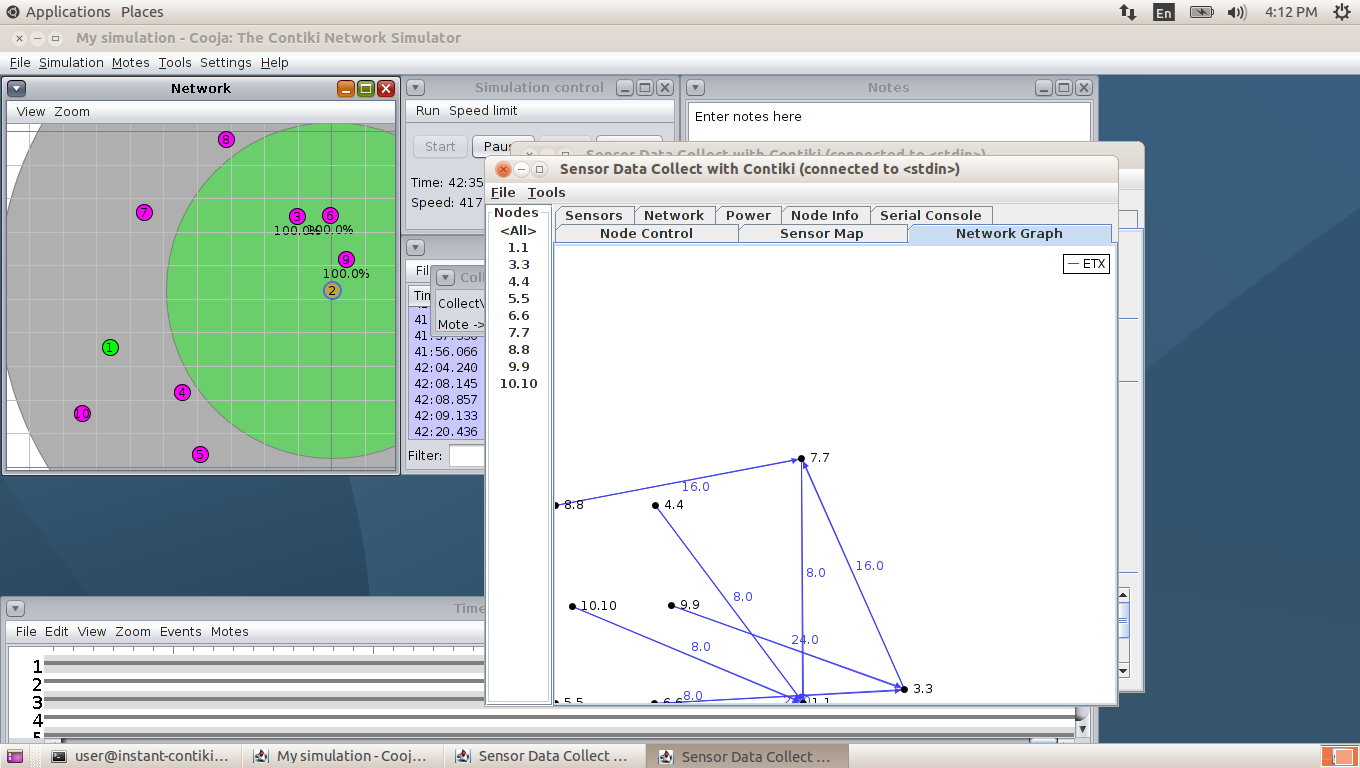Screen dimensions: 1360x768
Task: Switch to the Sensor Map tab
Action: 822,233
